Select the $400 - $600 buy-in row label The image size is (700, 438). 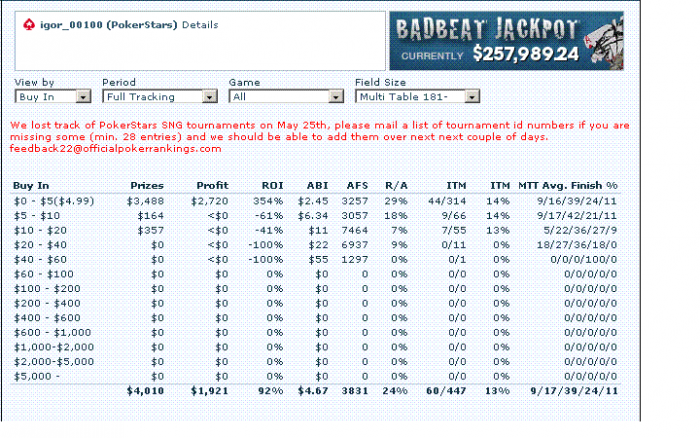click(x=47, y=318)
